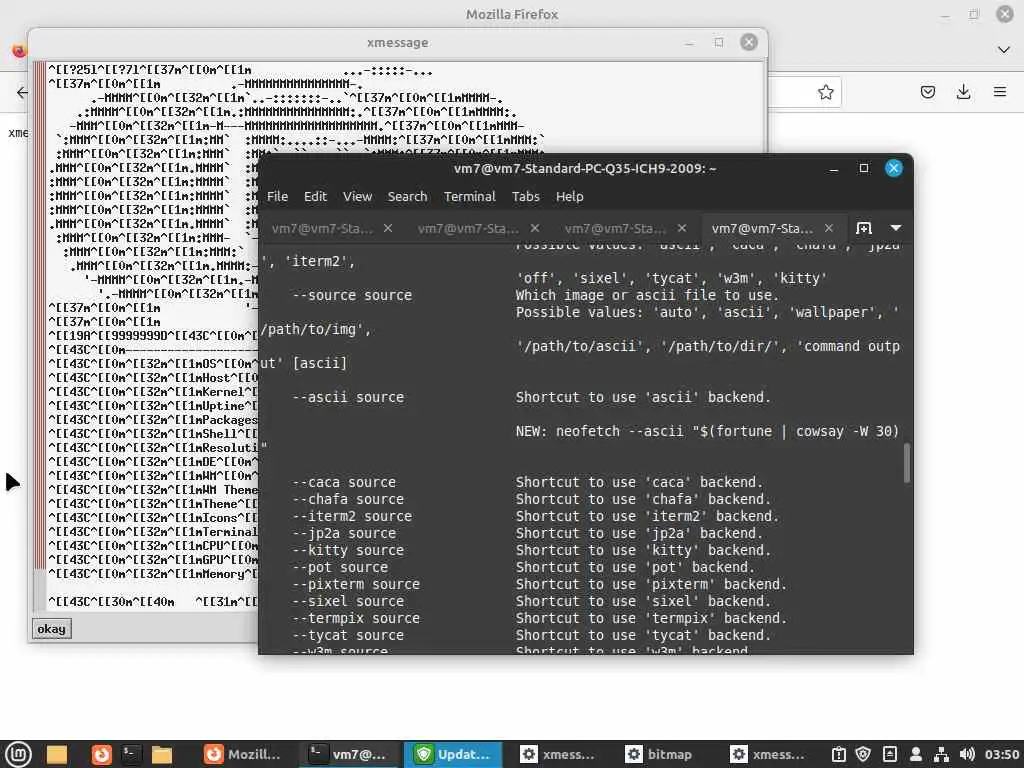Switch to last xmessage taskbar window
The image size is (1024, 768).
coord(767,755)
